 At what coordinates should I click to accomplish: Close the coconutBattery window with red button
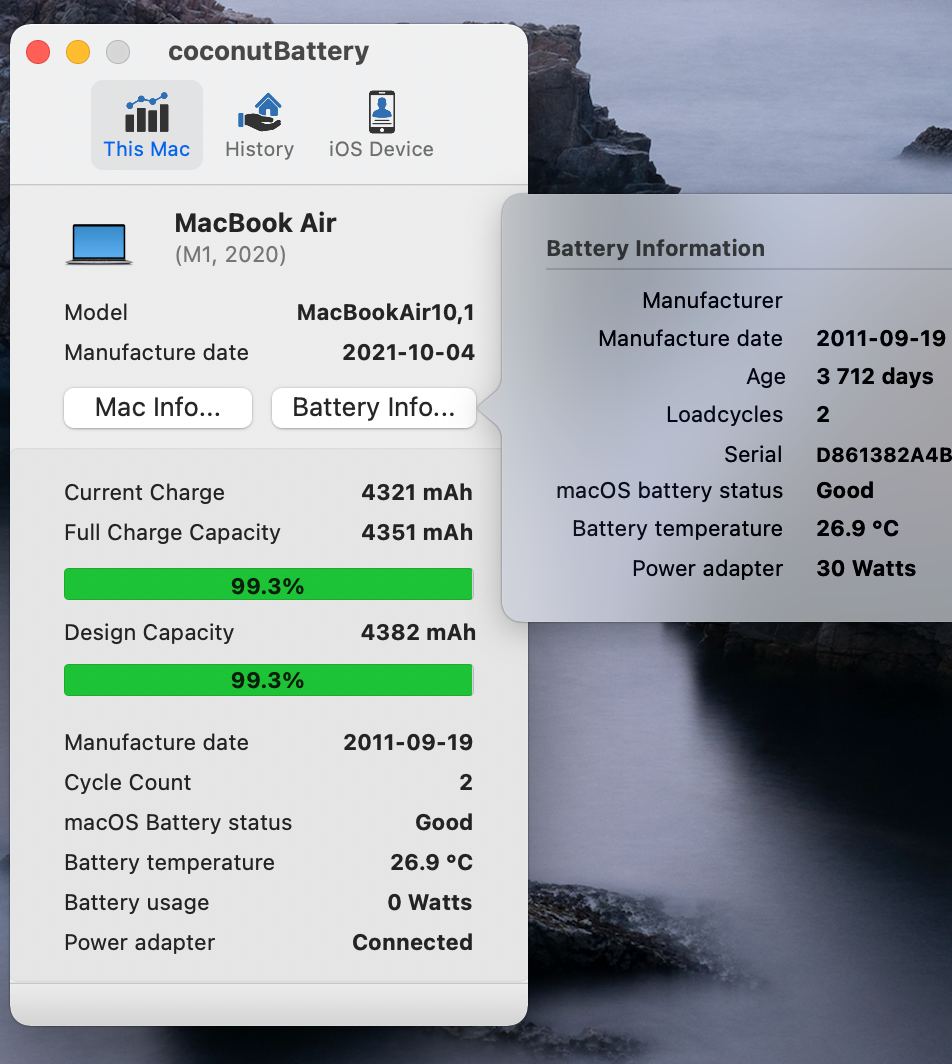click(38, 52)
